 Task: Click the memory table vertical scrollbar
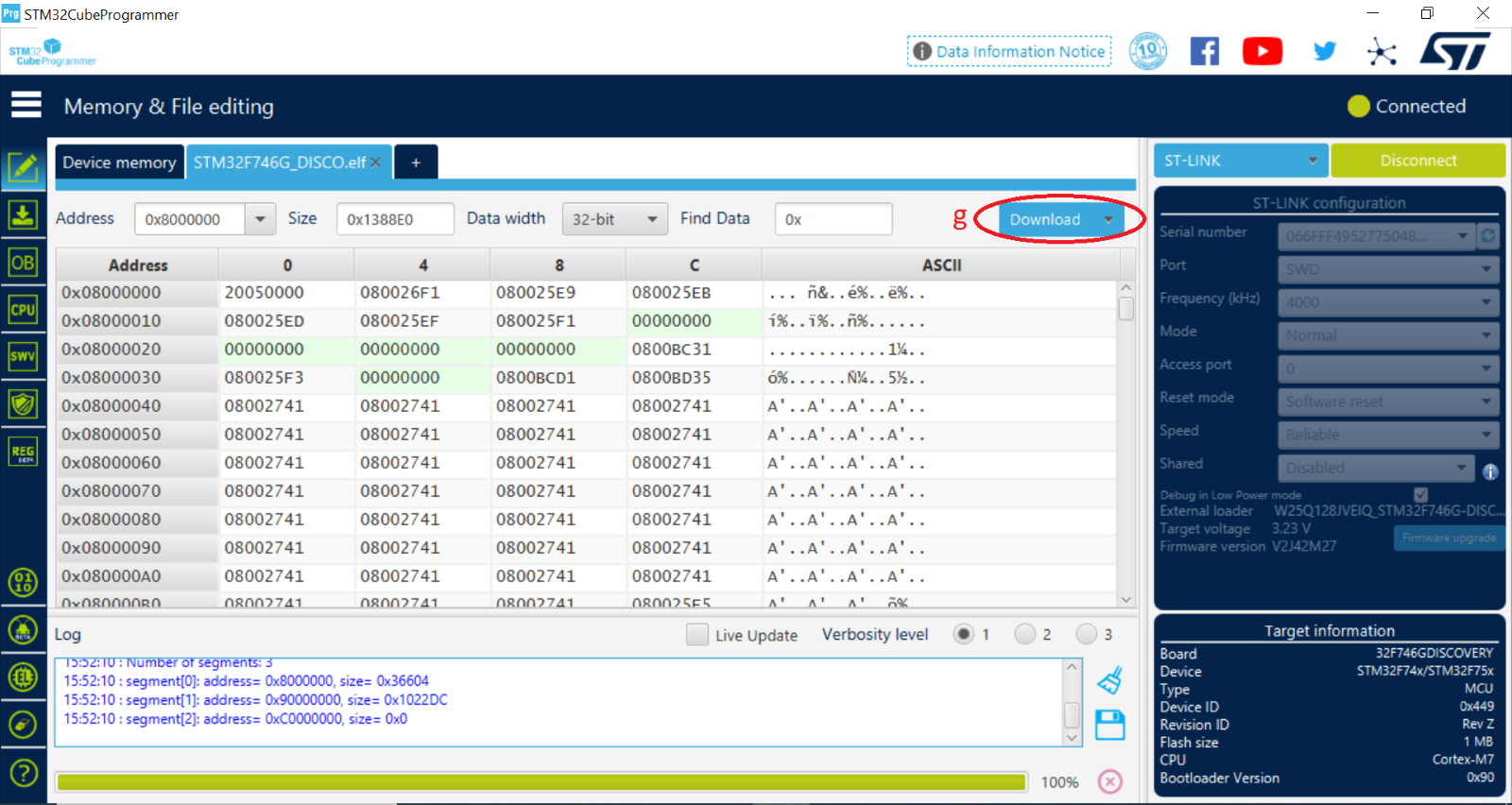coord(1125,443)
